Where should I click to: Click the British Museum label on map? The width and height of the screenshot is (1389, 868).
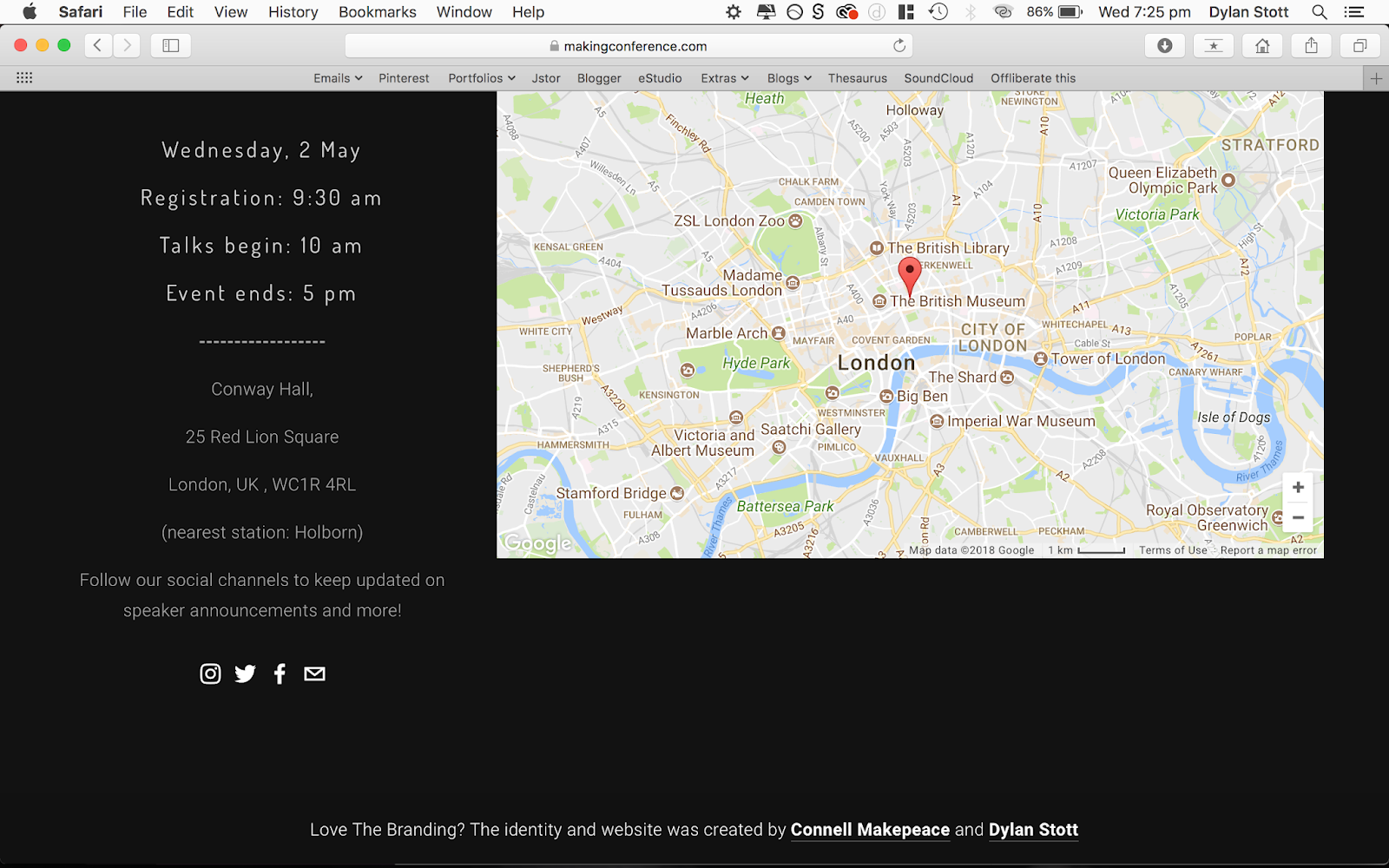pos(958,301)
